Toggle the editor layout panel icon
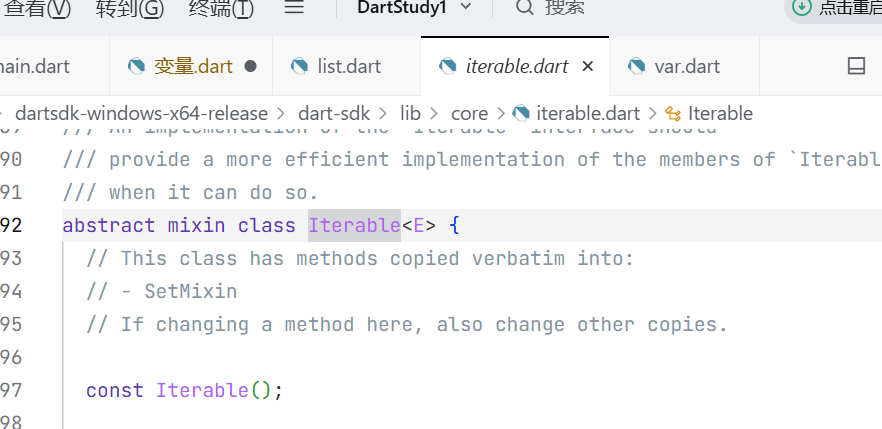This screenshot has width=882, height=429. [x=856, y=66]
